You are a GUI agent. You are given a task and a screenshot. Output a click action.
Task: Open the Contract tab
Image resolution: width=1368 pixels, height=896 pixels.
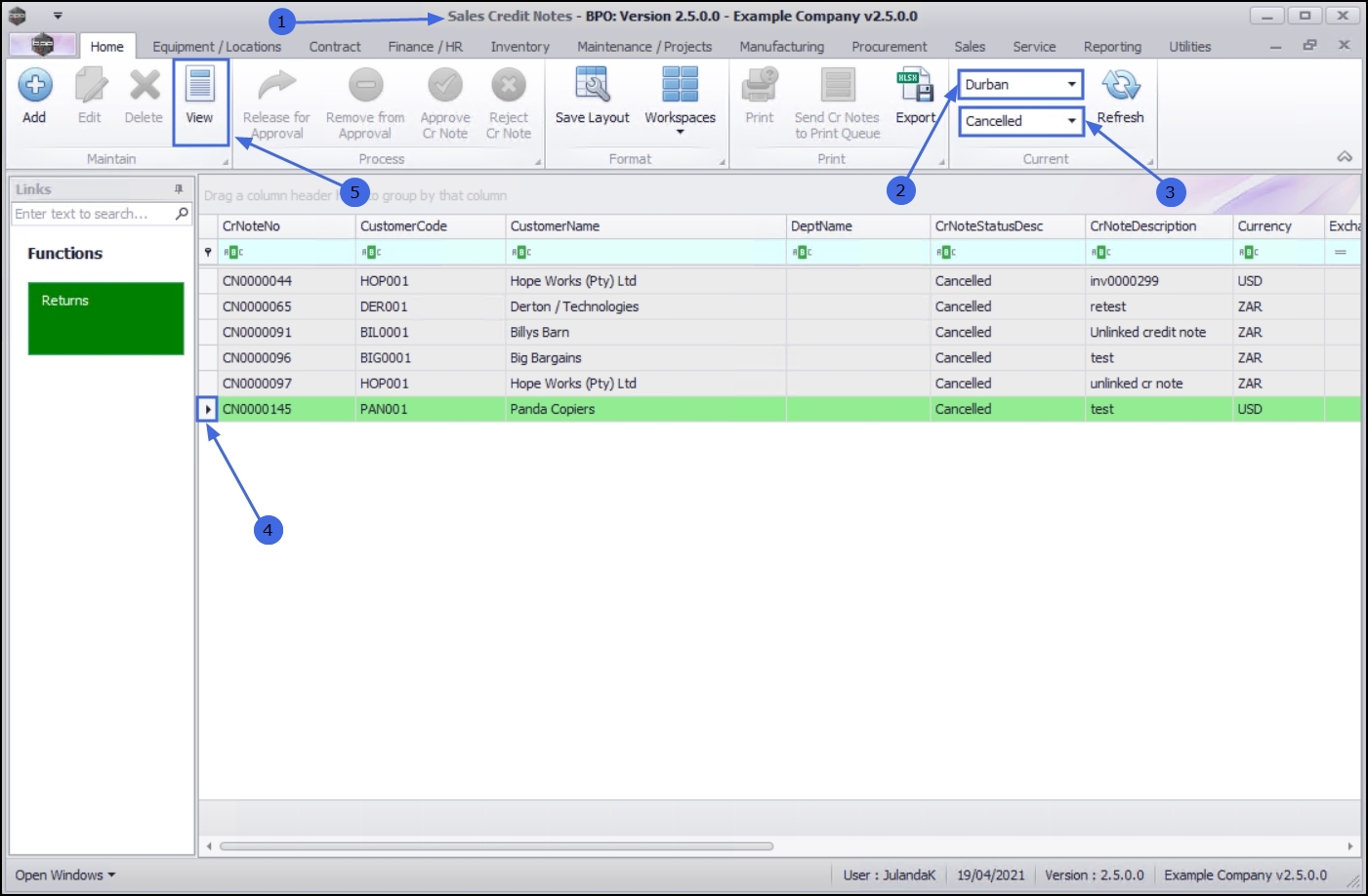click(x=335, y=47)
